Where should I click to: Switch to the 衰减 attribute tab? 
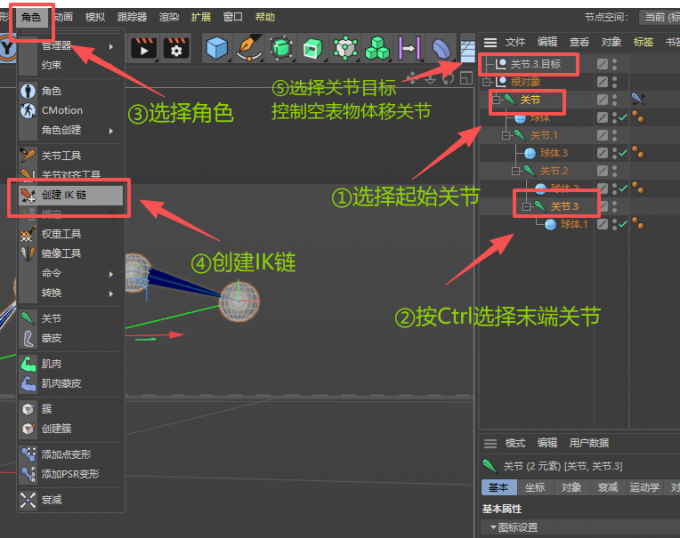point(608,487)
